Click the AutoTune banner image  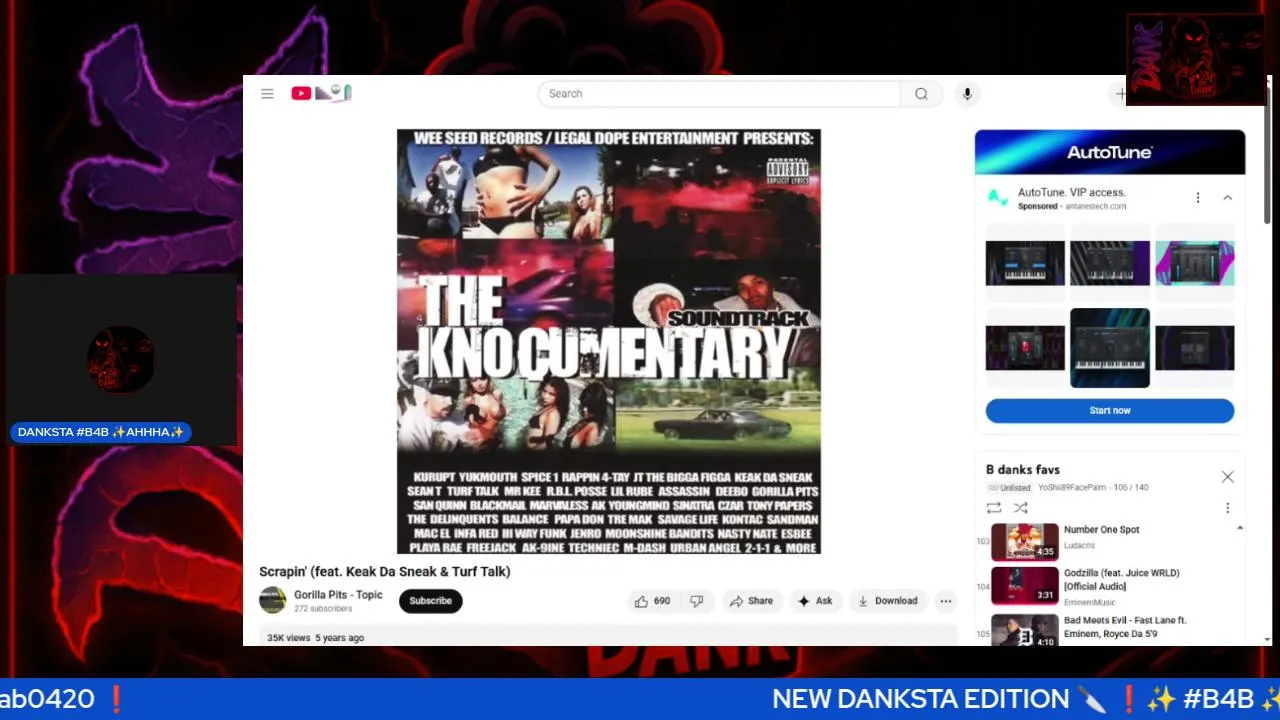[1110, 152]
